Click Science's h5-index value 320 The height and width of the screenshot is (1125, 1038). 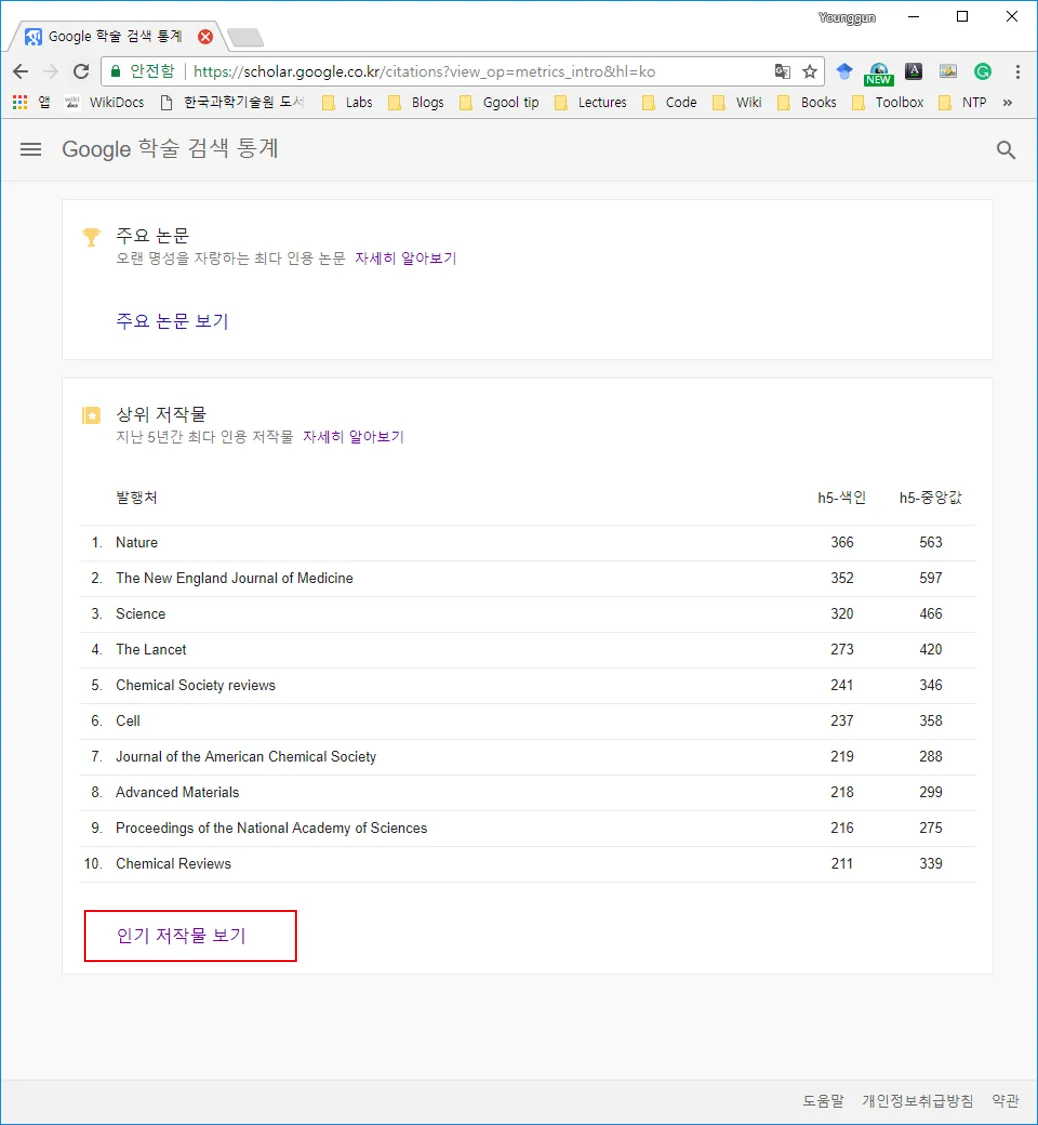[842, 614]
